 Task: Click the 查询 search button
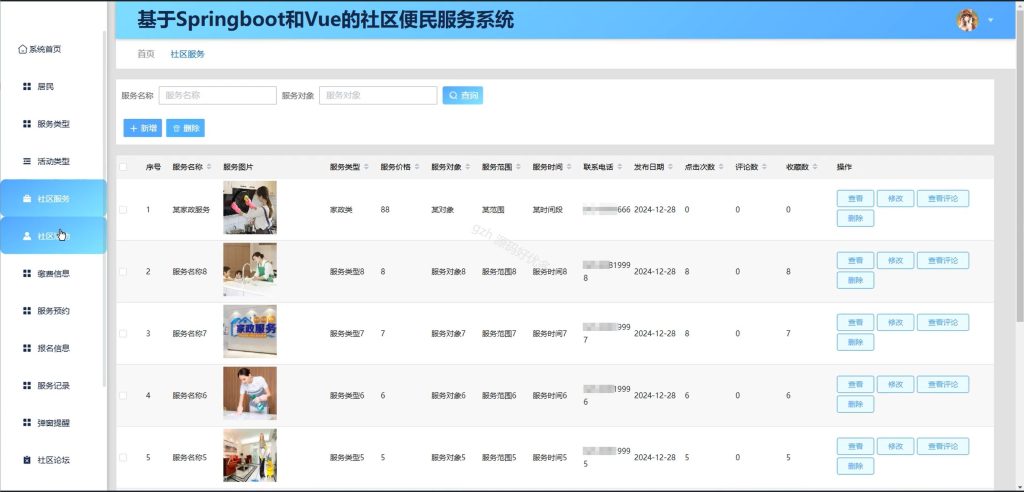click(x=462, y=95)
